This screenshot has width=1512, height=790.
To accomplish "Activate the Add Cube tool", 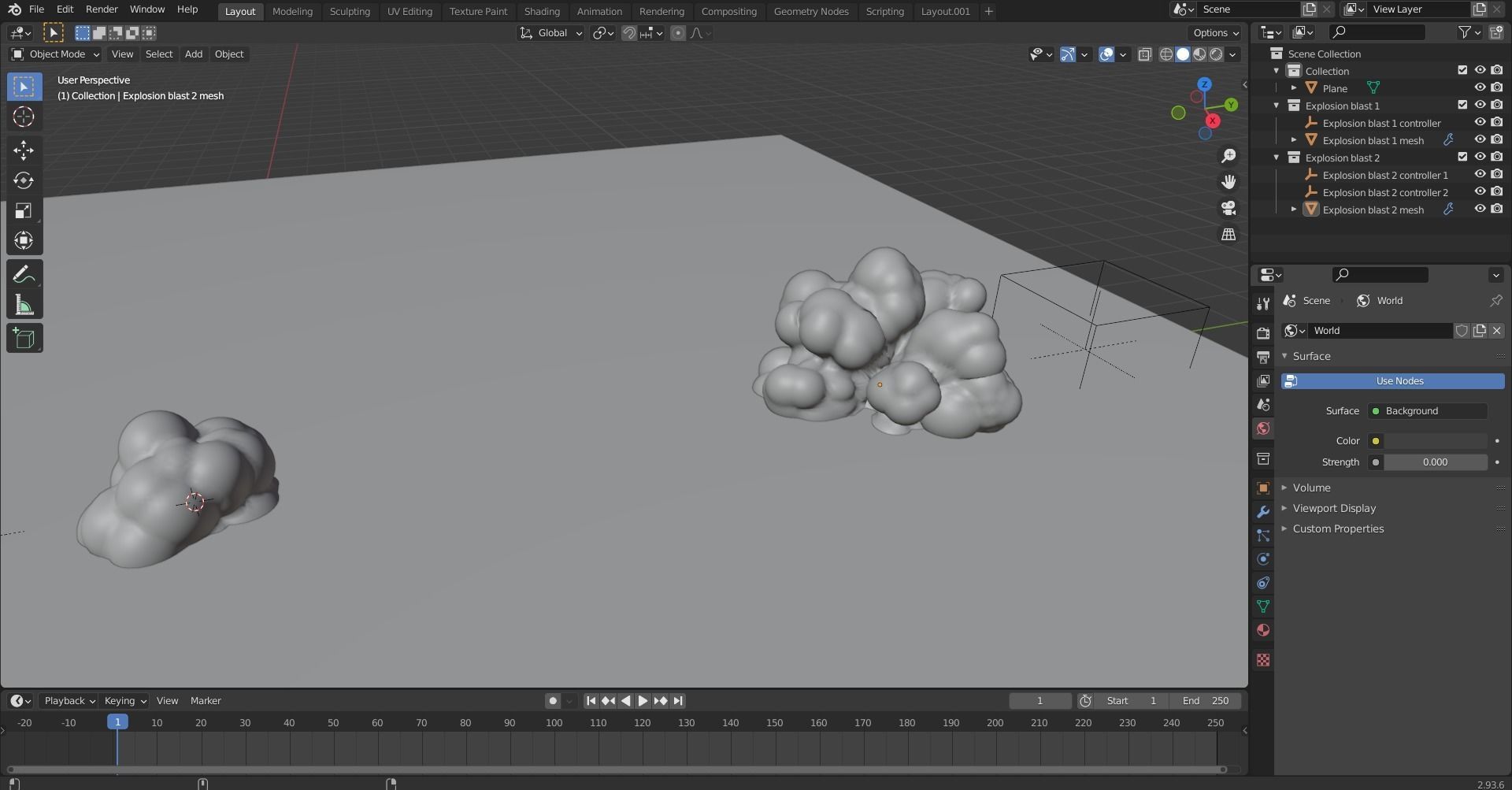I will click(24, 338).
